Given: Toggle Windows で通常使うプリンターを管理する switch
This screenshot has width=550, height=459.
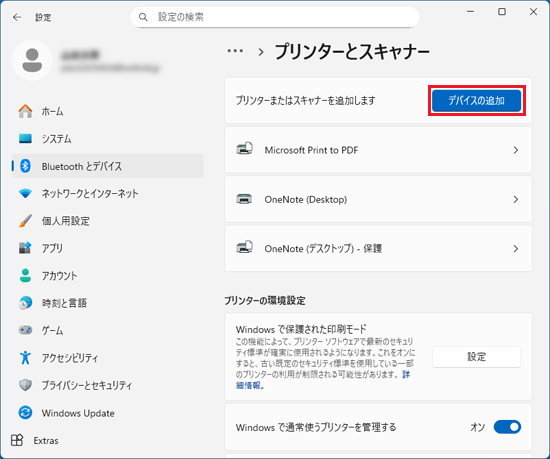Looking at the screenshot, I should tap(507, 427).
